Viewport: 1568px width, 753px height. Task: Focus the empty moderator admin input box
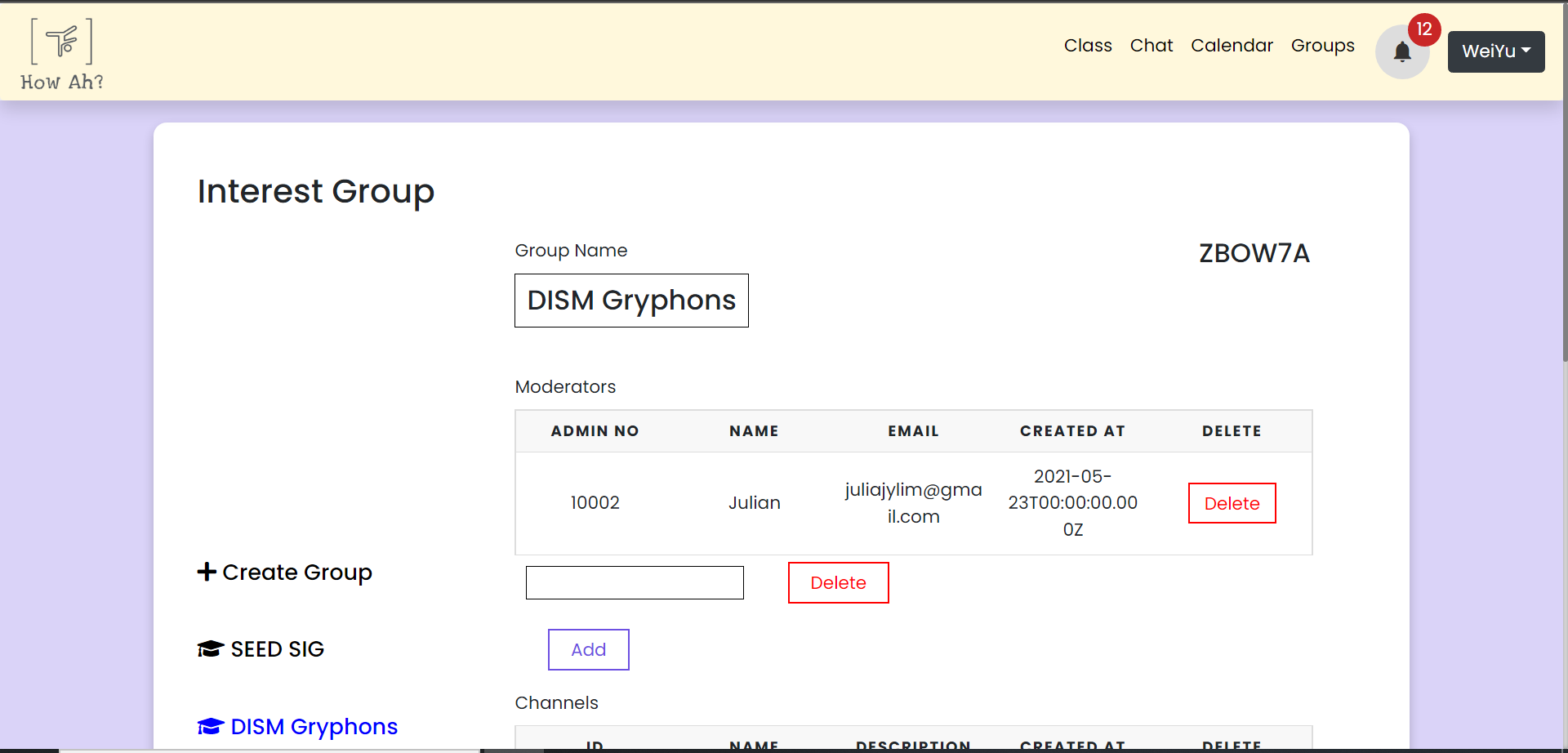635,582
